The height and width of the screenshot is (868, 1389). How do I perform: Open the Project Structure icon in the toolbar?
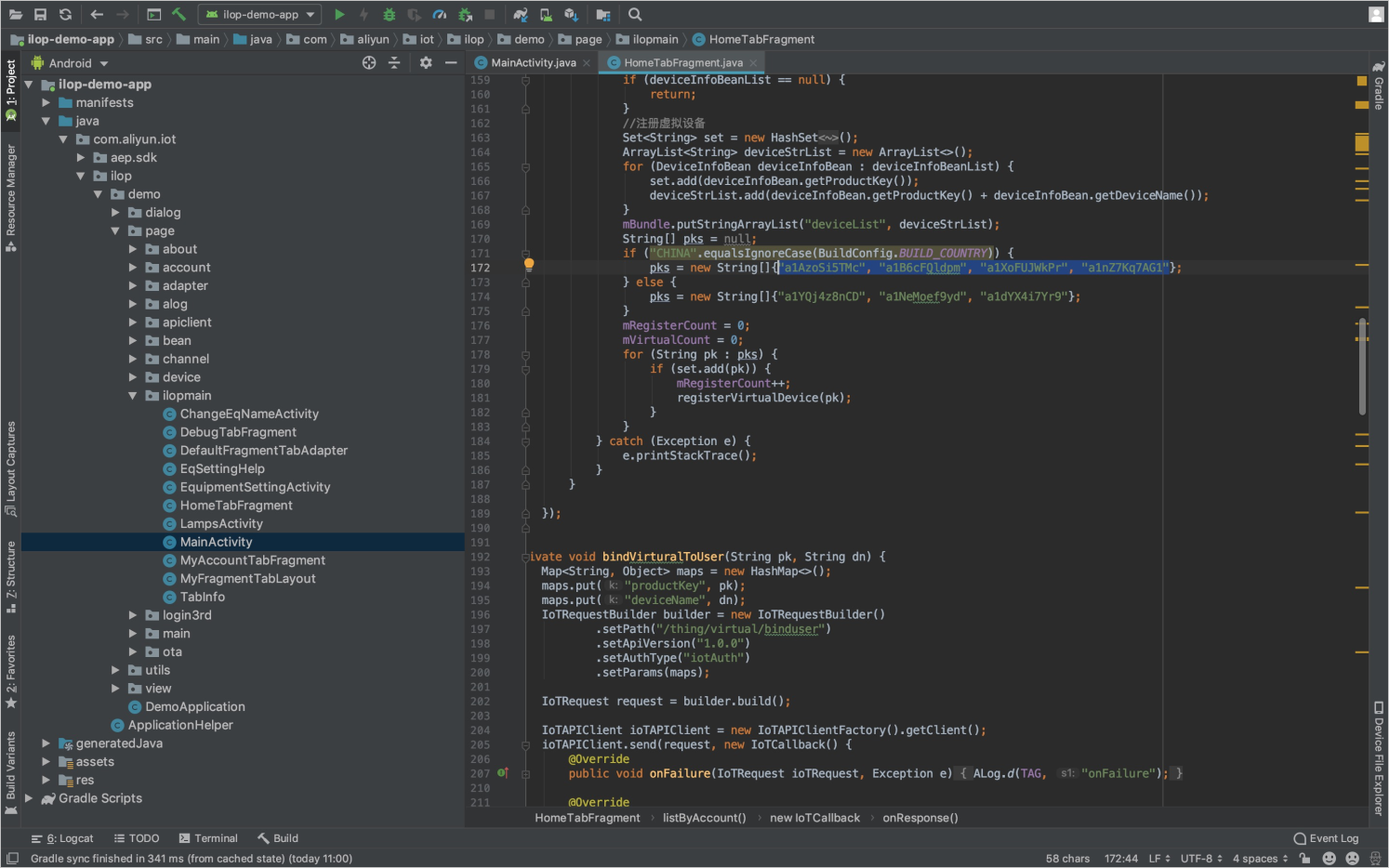pyautogui.click(x=603, y=15)
